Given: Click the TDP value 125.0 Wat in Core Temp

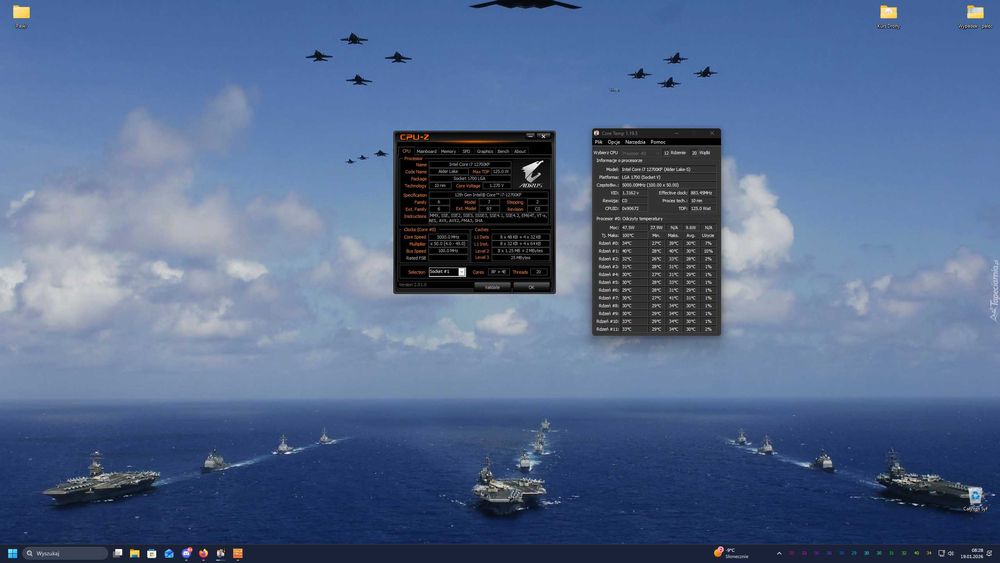Looking at the screenshot, I should click(x=701, y=208).
